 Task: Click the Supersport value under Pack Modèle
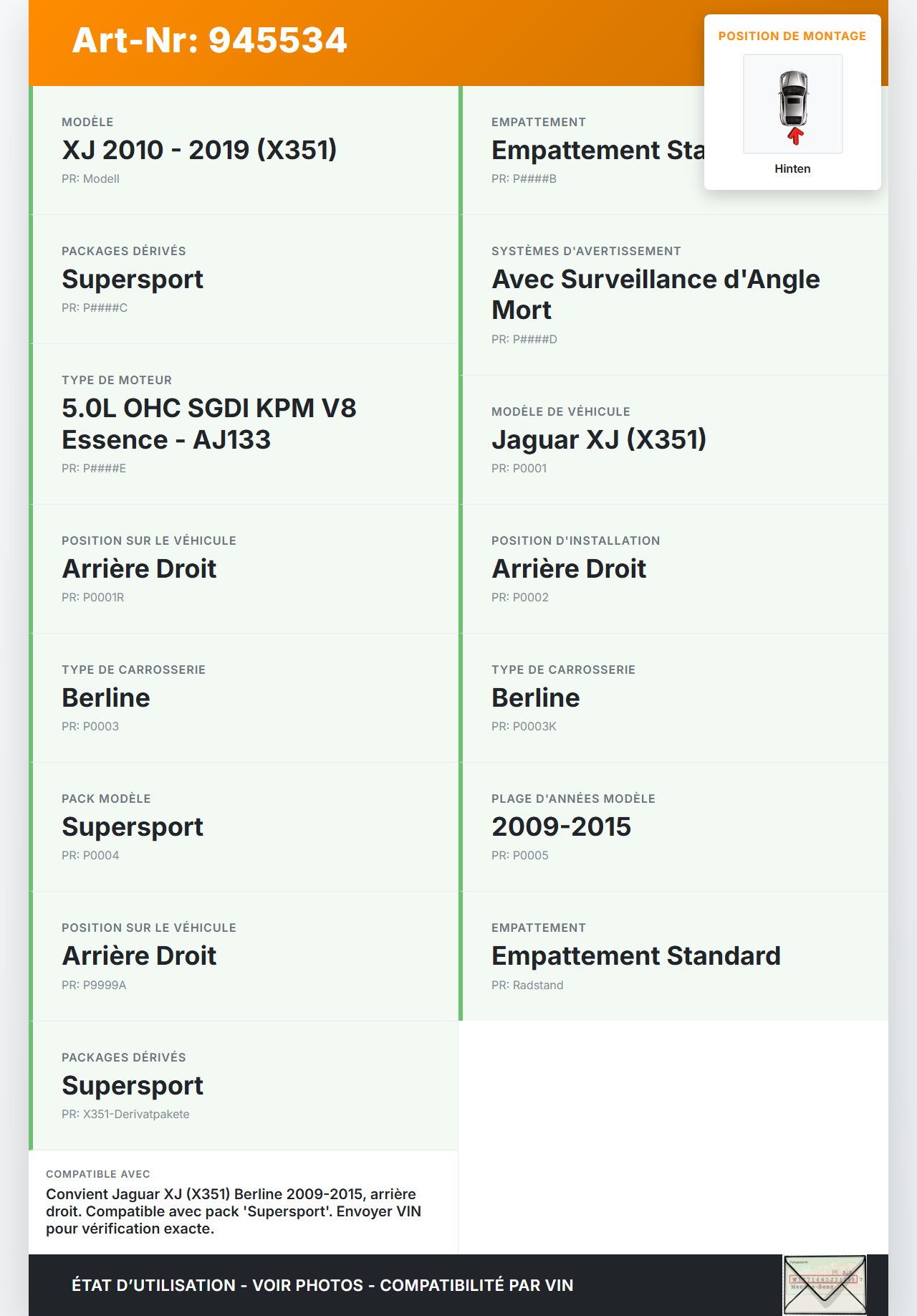133,827
